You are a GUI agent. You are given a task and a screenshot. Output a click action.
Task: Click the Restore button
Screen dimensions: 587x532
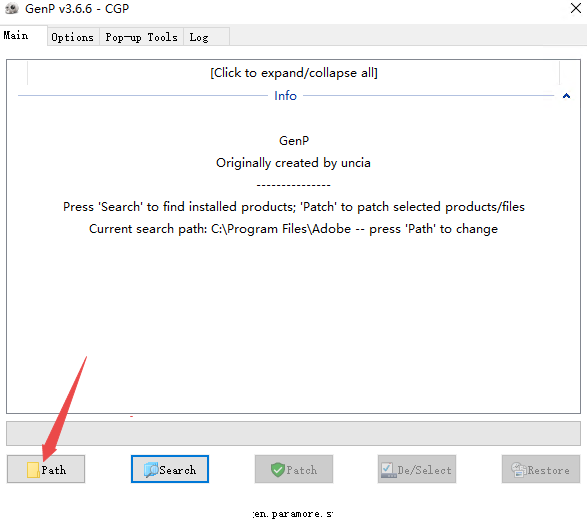[x=541, y=469]
